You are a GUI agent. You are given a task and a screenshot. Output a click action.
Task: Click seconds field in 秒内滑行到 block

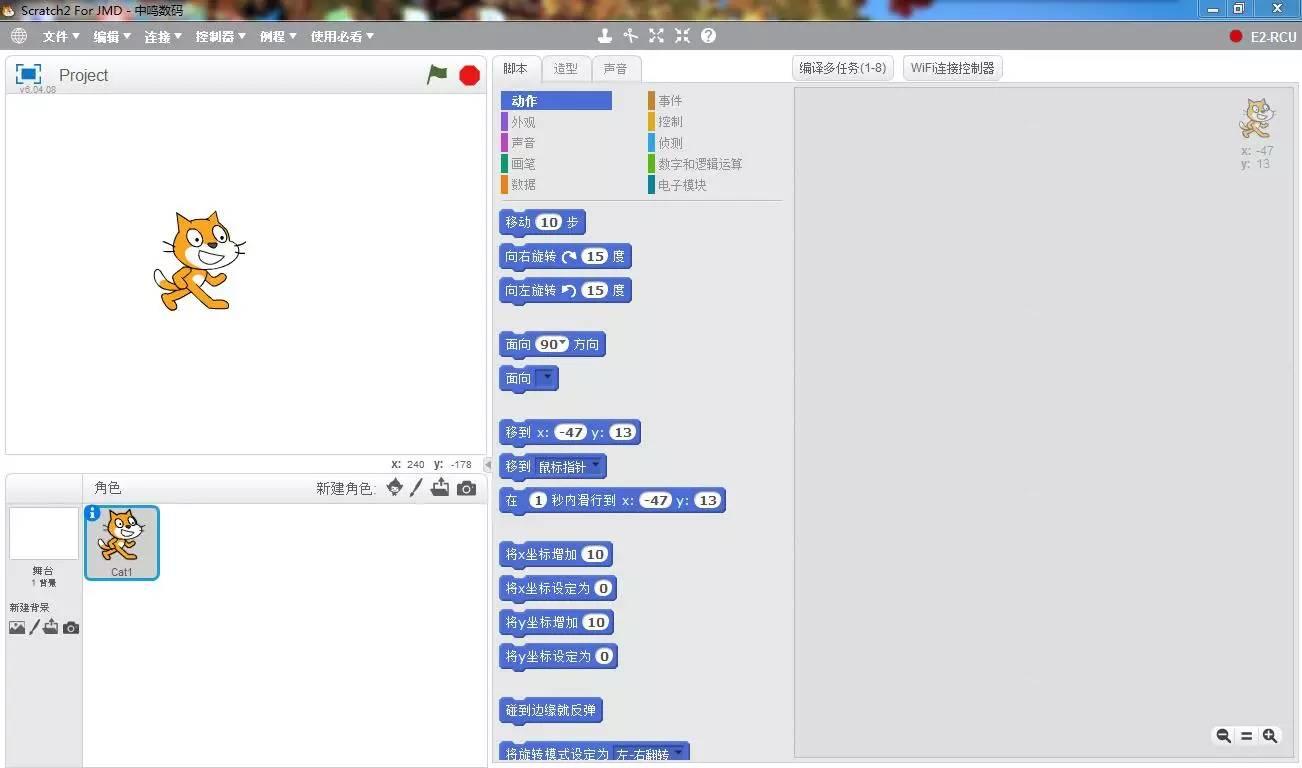pos(538,500)
